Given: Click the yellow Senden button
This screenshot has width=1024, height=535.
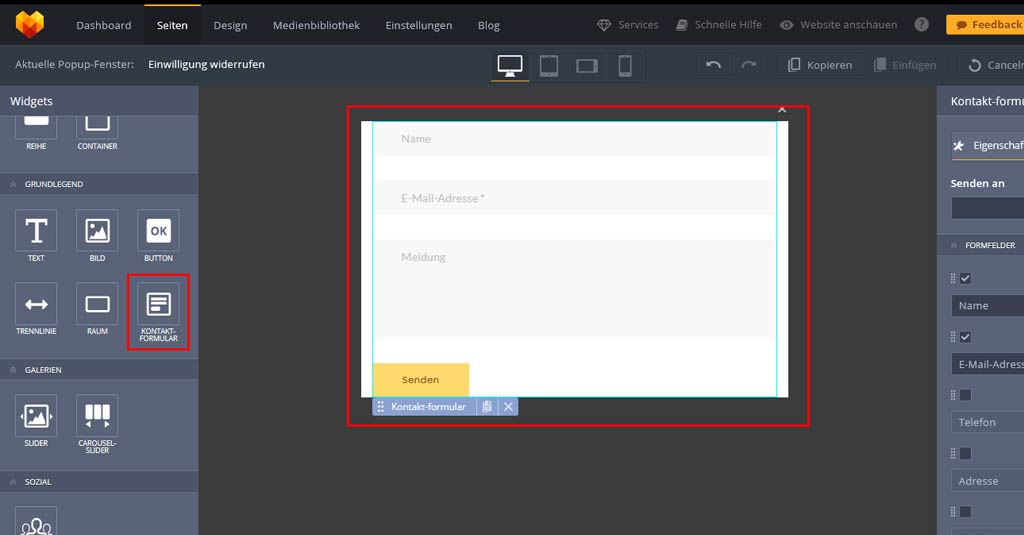Looking at the screenshot, I should click(421, 380).
